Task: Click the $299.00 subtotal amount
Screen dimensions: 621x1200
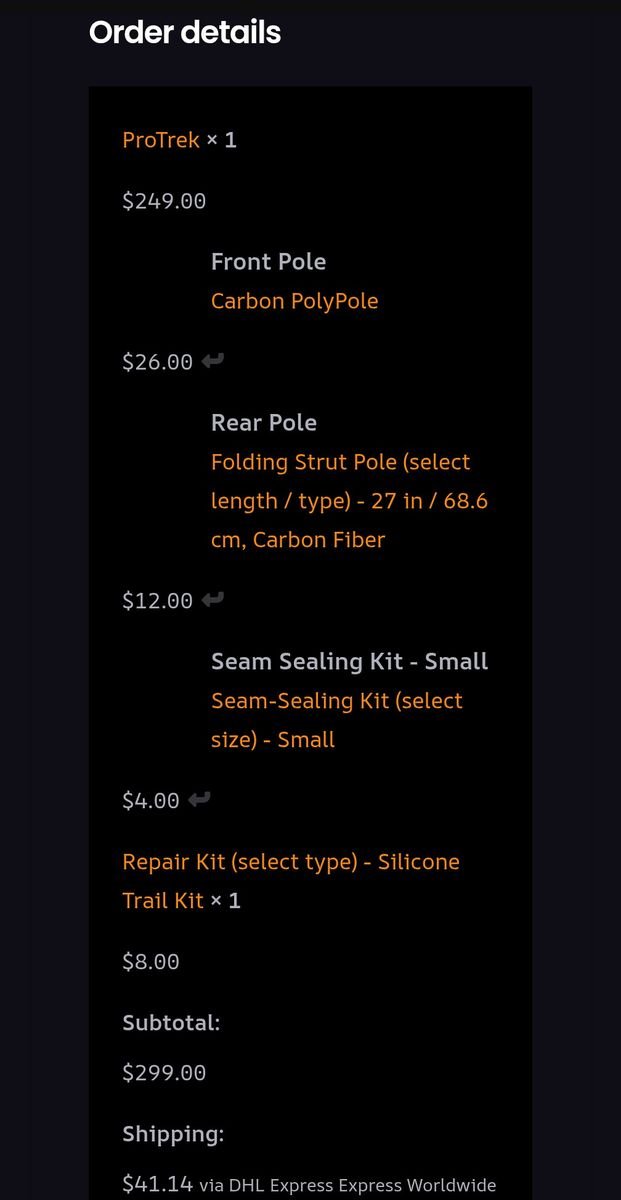Action: pyautogui.click(x=164, y=1073)
